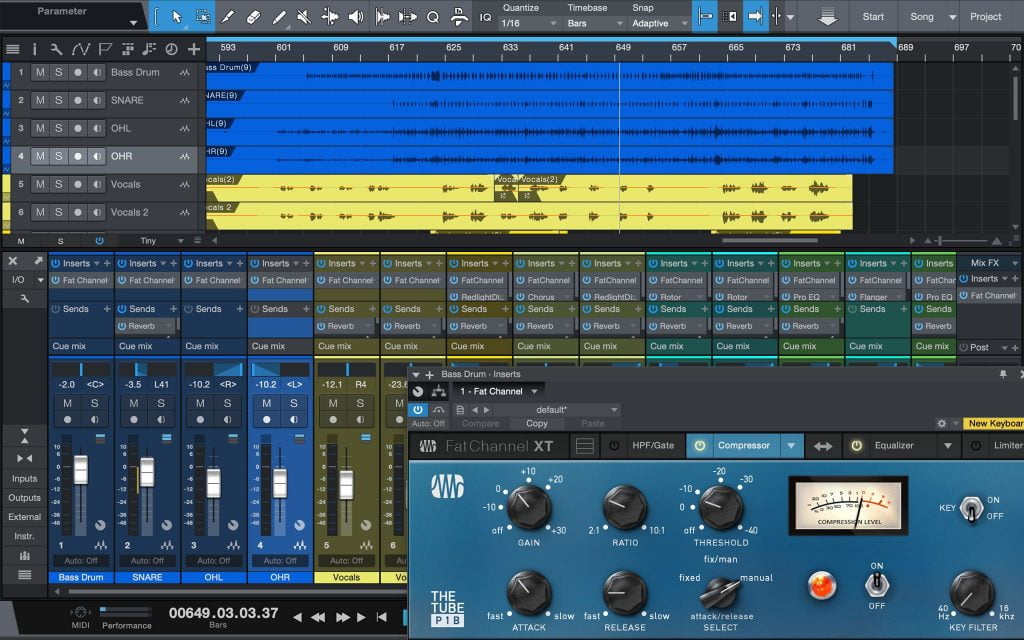
Task: Solo the SNARE track
Action: tap(59, 101)
